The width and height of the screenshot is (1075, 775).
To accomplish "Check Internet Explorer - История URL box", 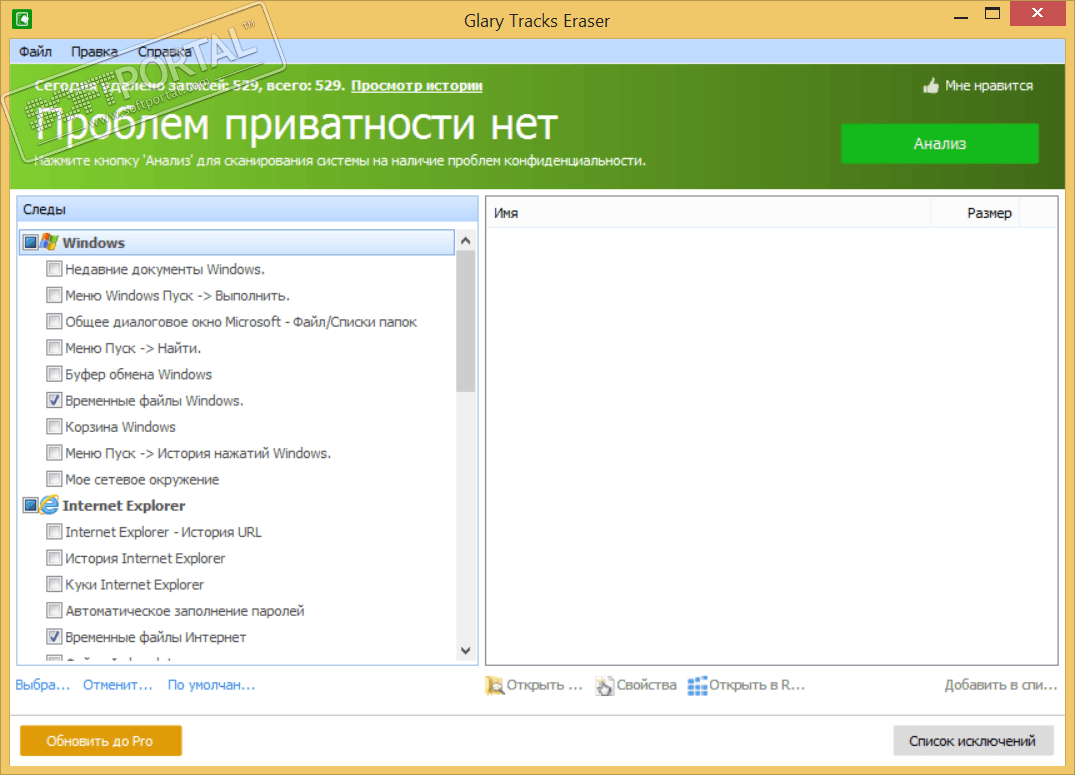I will pos(54,532).
